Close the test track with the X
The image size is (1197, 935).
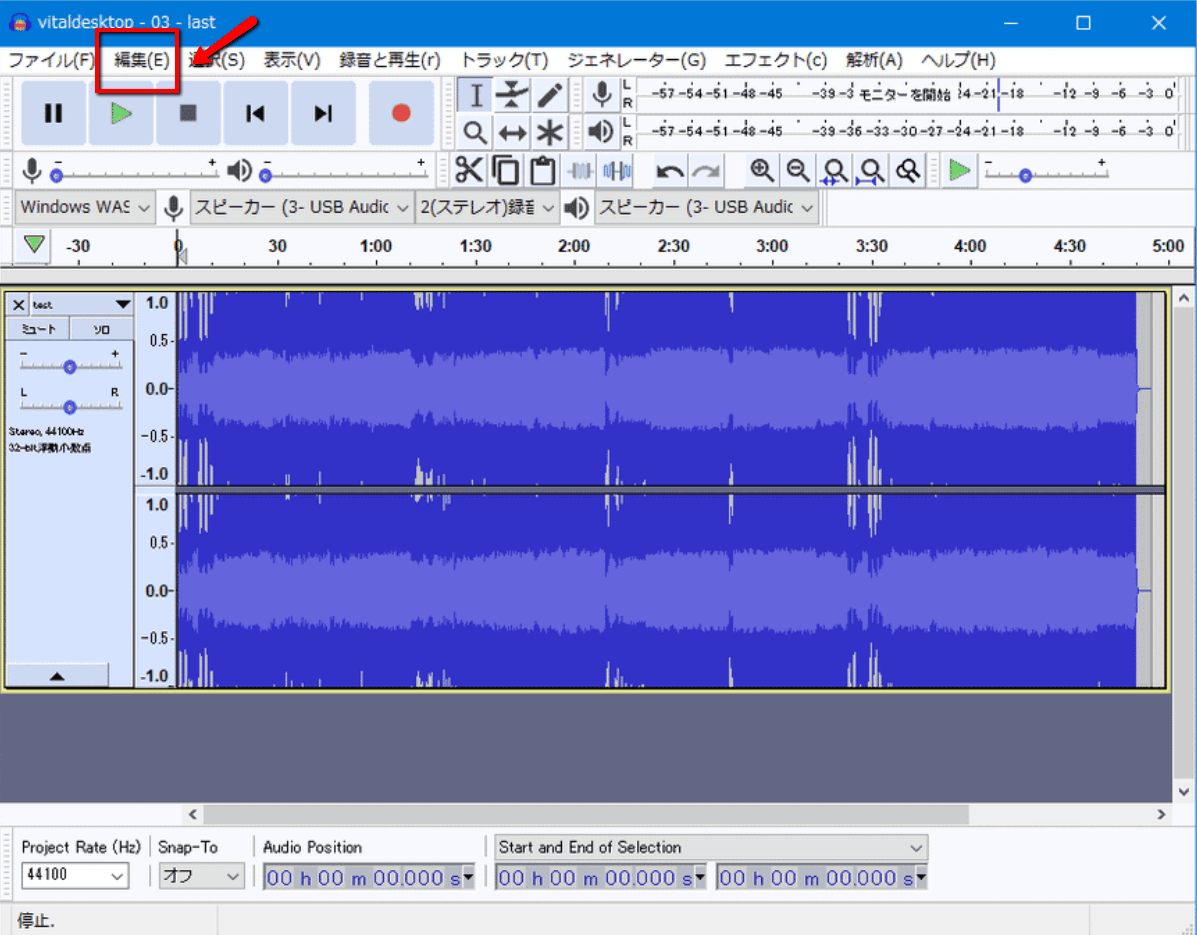coord(18,304)
